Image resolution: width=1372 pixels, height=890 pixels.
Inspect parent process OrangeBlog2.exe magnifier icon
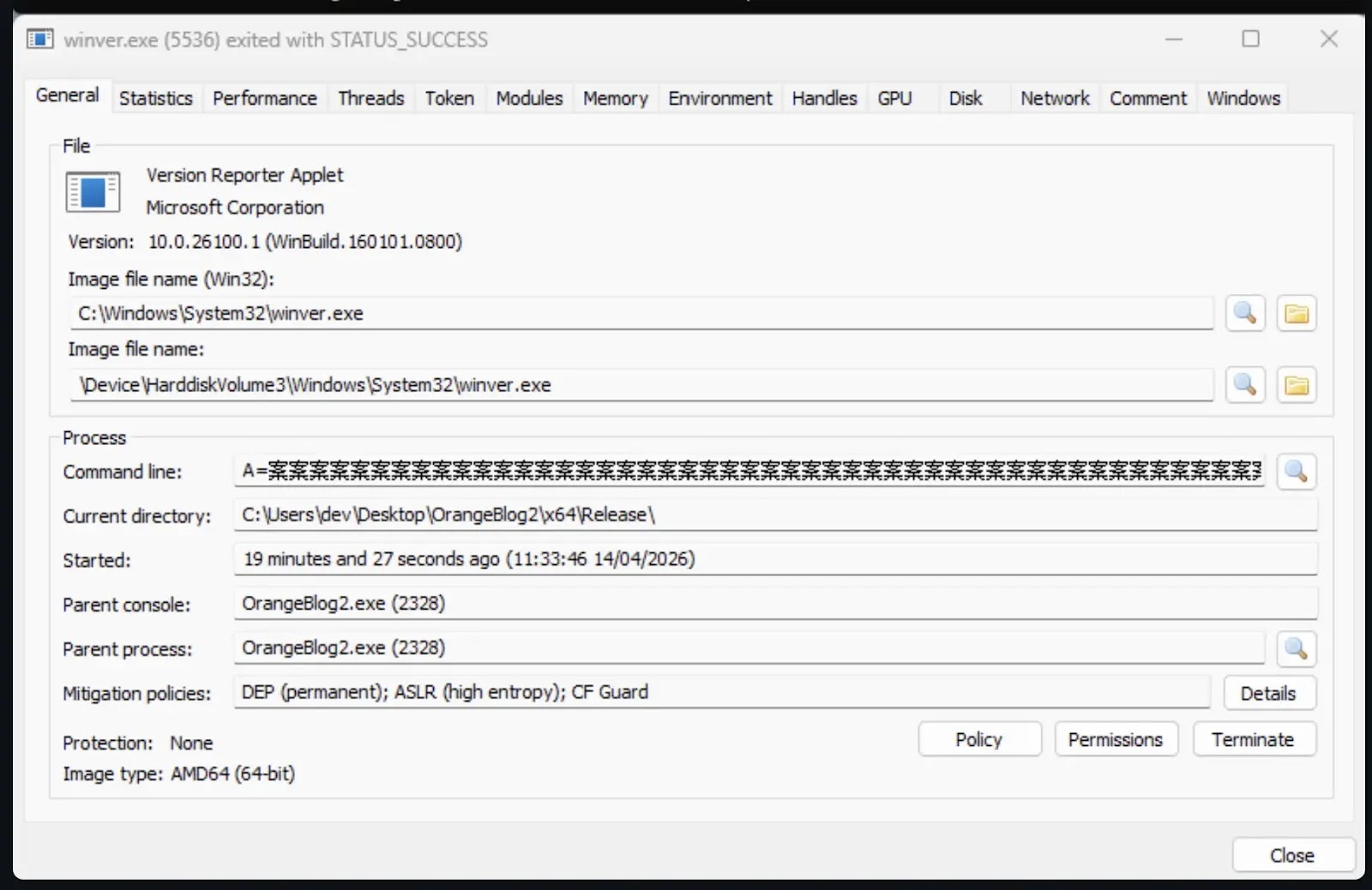click(x=1297, y=649)
